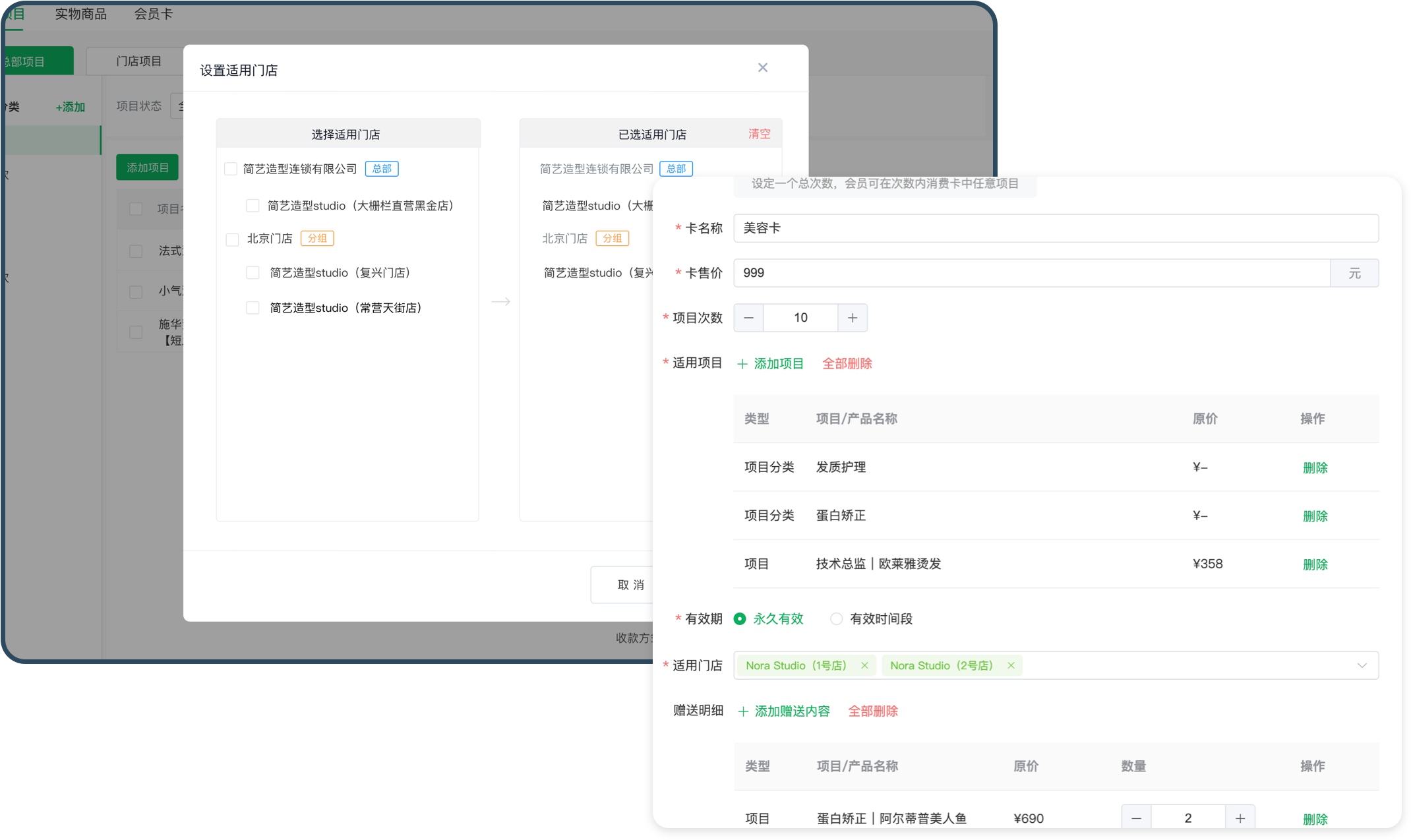Tick the header select-all checkbox in project table
1411x840 pixels.
(136, 208)
